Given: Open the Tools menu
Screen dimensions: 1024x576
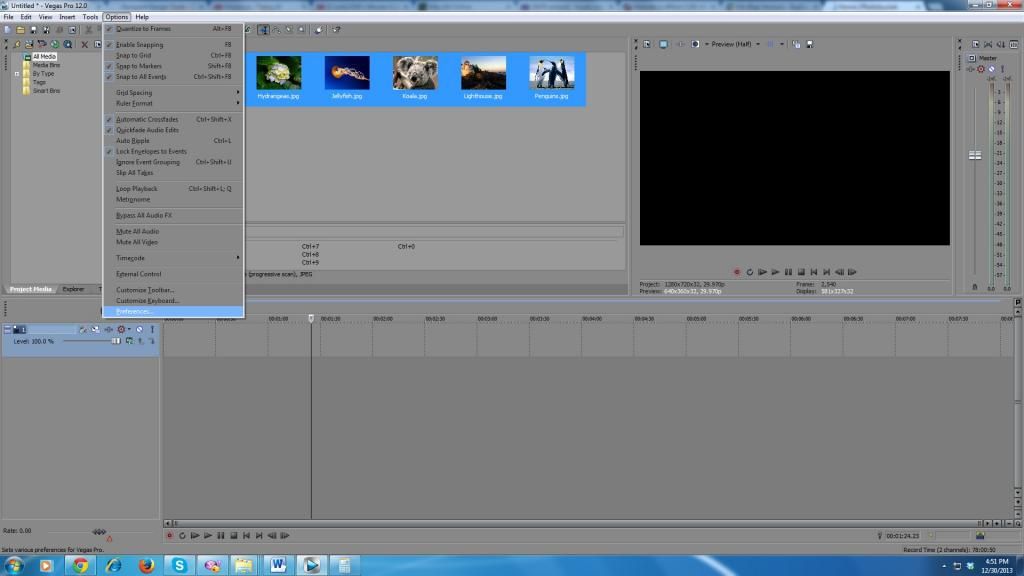Looking at the screenshot, I should pos(90,17).
